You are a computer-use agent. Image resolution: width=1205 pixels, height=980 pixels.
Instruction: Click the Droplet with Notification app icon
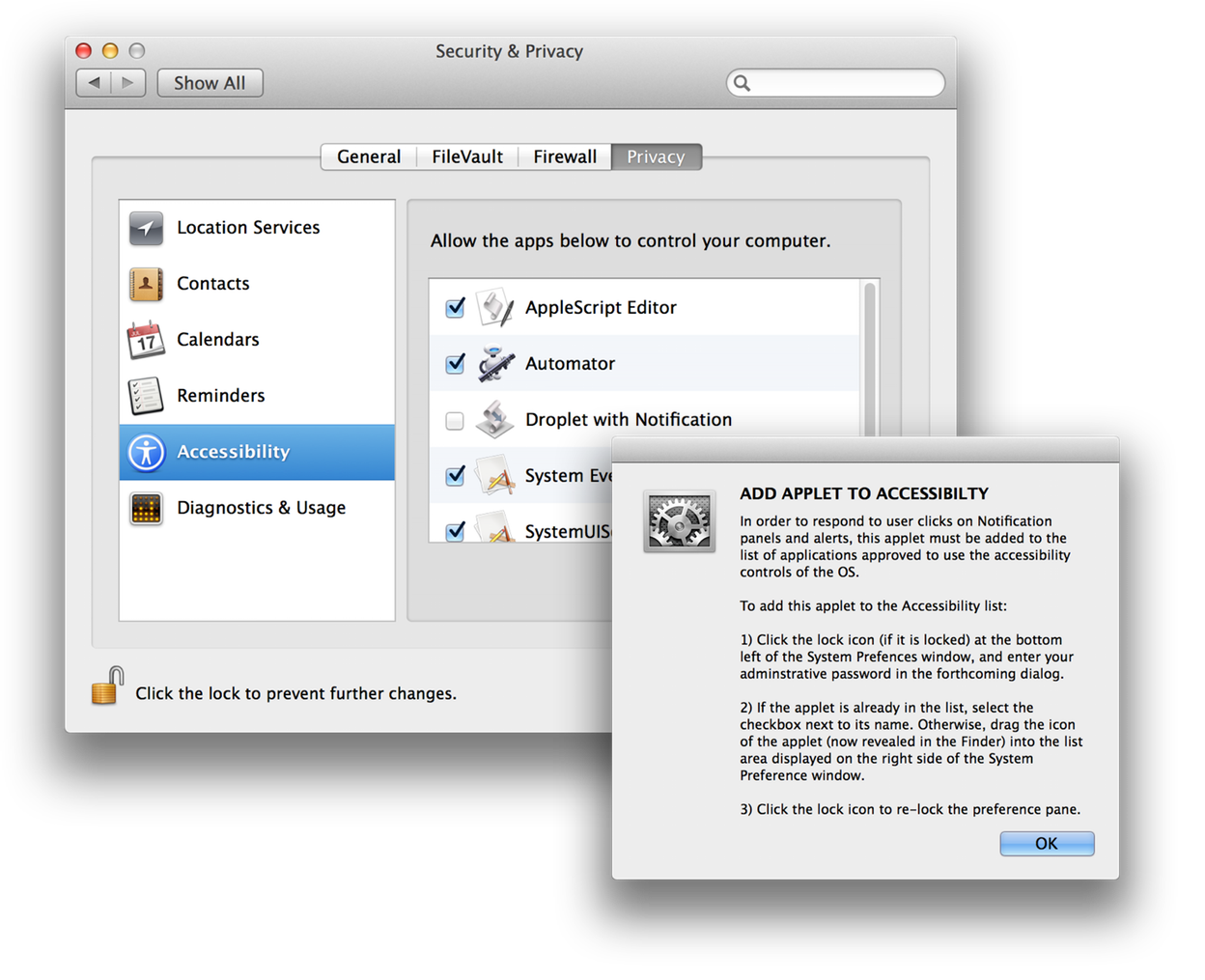click(x=495, y=420)
